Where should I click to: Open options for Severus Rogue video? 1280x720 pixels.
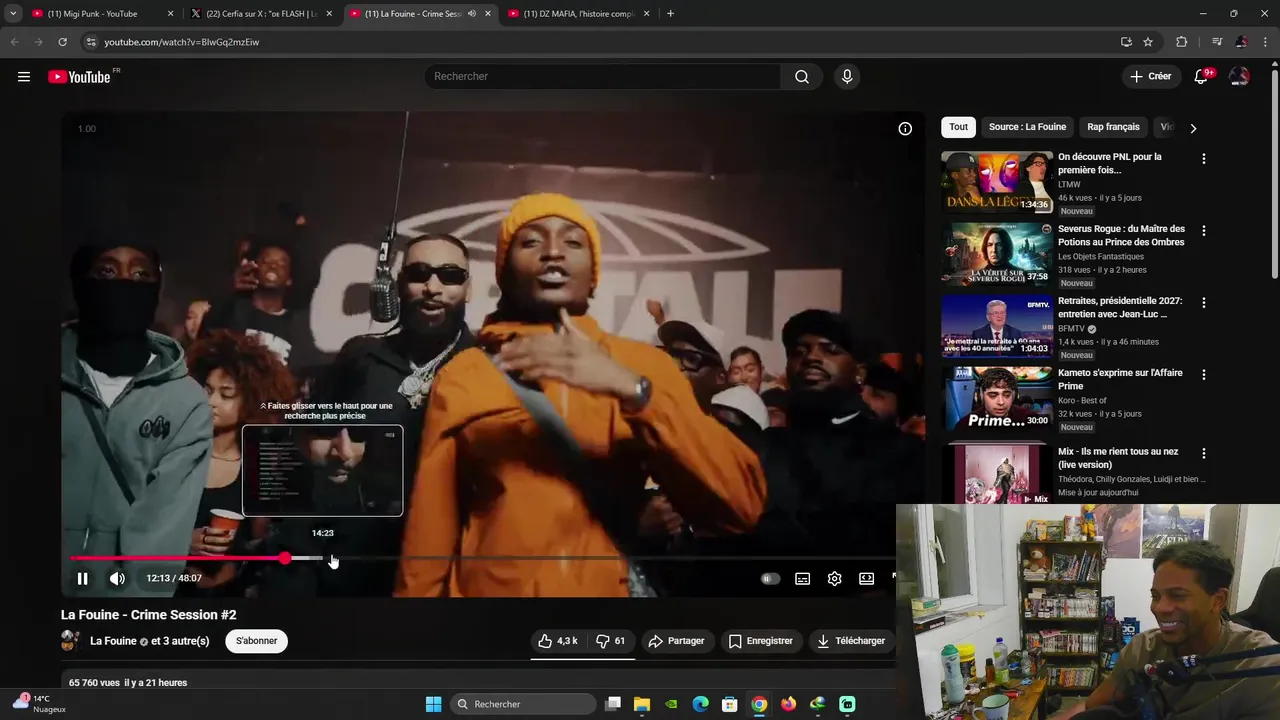coord(1203,231)
